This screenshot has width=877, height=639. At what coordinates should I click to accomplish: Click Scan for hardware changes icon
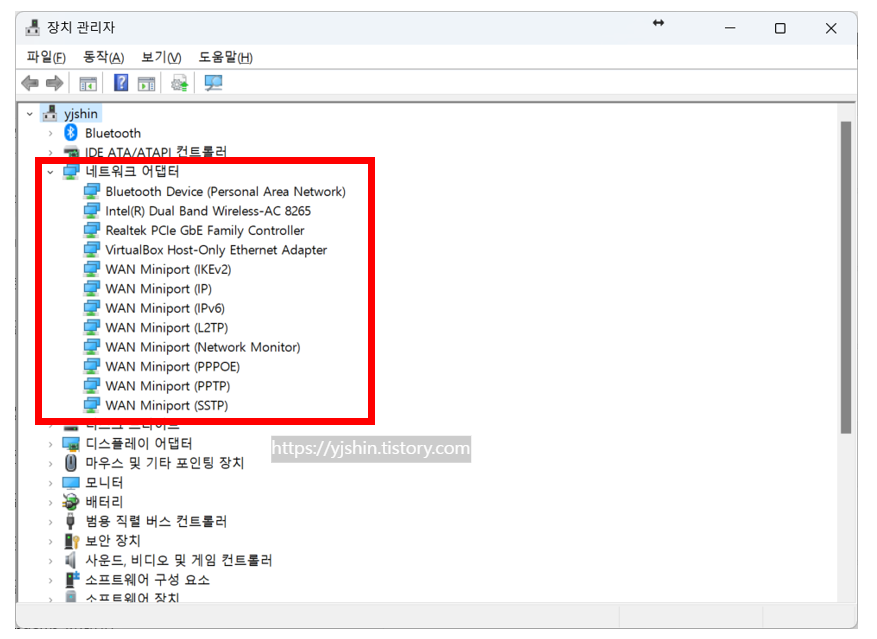pyautogui.click(x=213, y=83)
